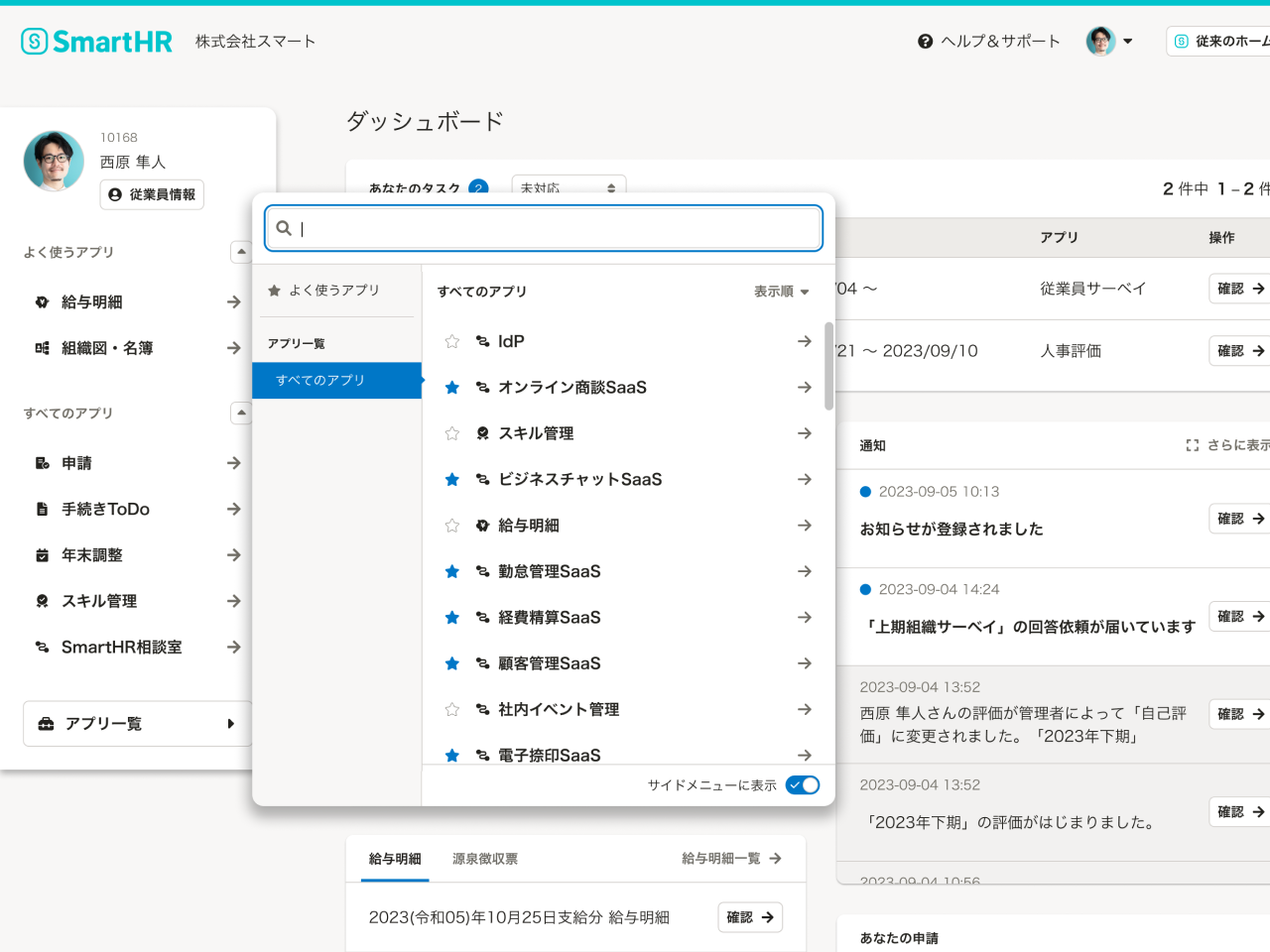Click the 手続きToDo sidebar icon
The image size is (1270, 952).
coord(42,509)
